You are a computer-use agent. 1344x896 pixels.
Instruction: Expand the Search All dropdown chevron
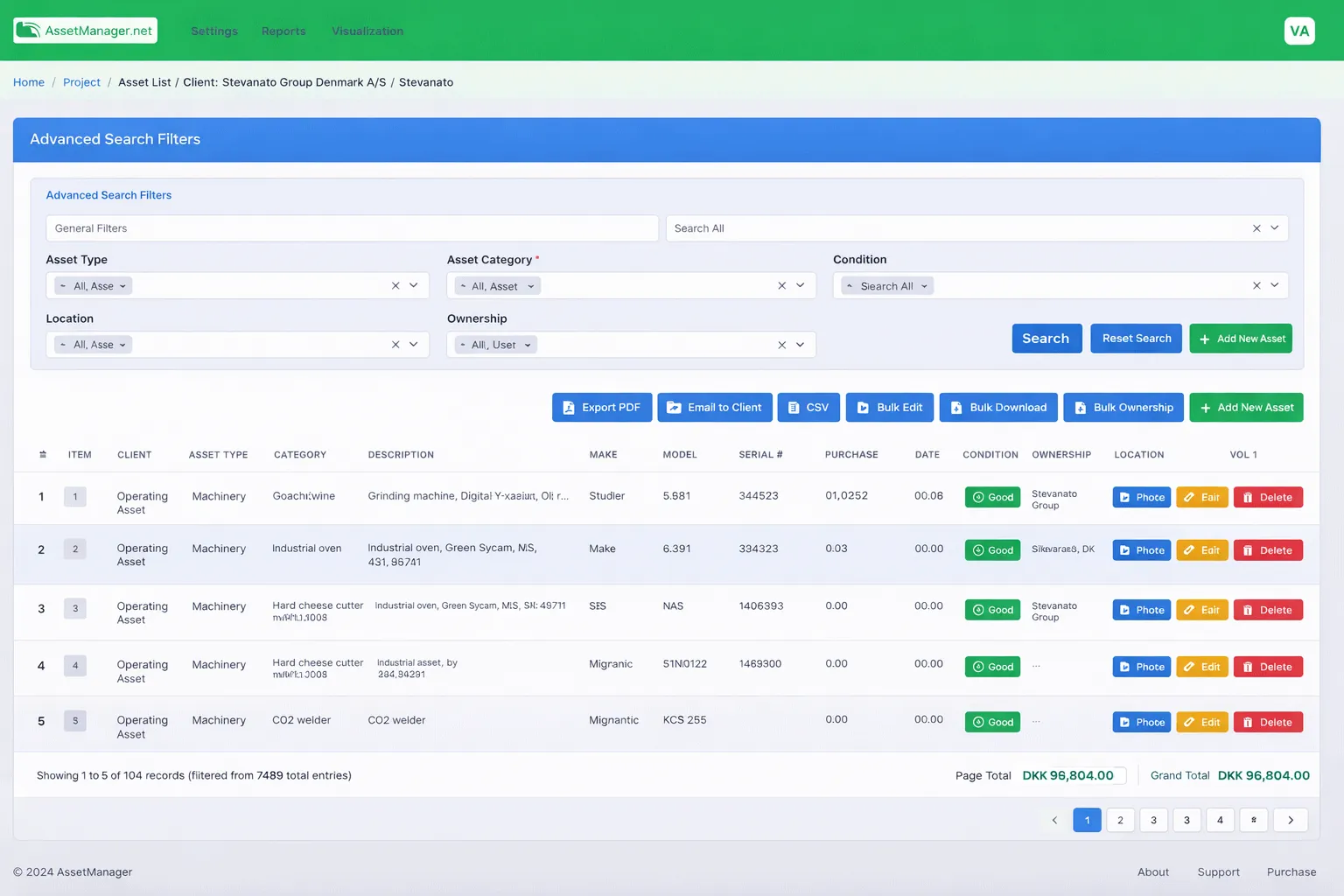(1275, 228)
